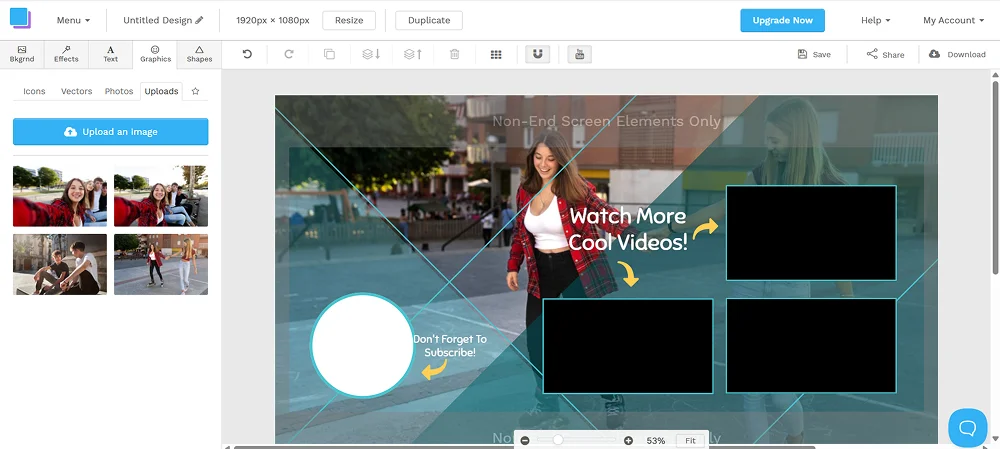The width and height of the screenshot is (1000, 449).
Task: Open the favorites star tab
Action: (195, 91)
